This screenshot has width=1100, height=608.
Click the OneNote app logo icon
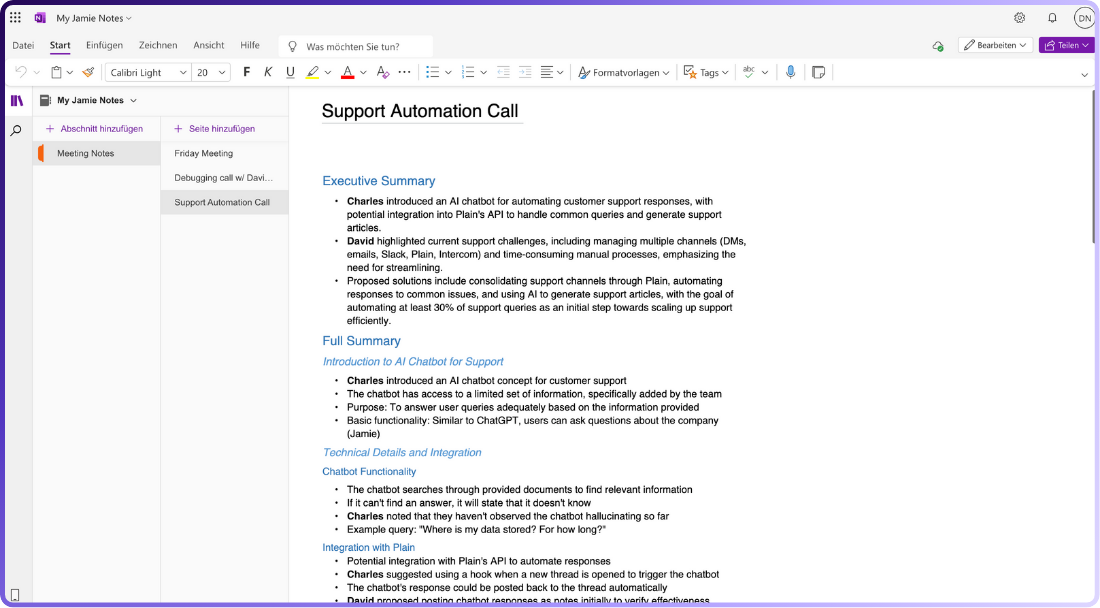click(40, 18)
